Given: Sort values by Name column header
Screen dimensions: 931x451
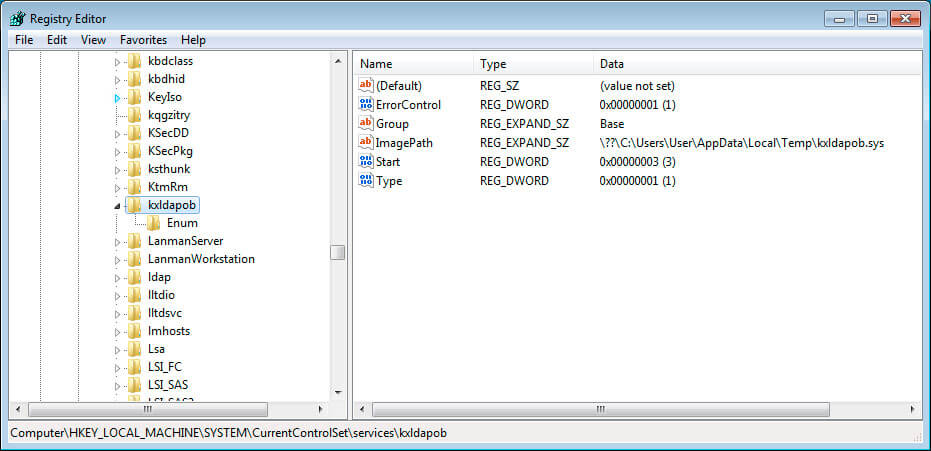Looking at the screenshot, I should [413, 64].
